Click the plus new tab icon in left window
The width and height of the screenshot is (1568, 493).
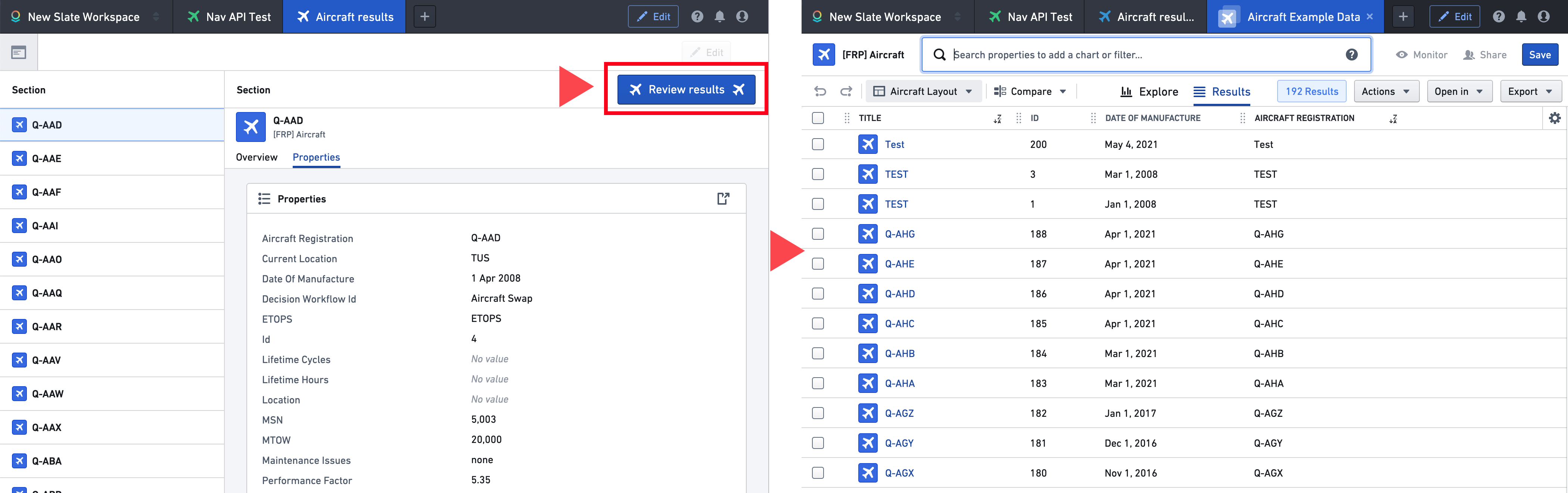tap(425, 16)
